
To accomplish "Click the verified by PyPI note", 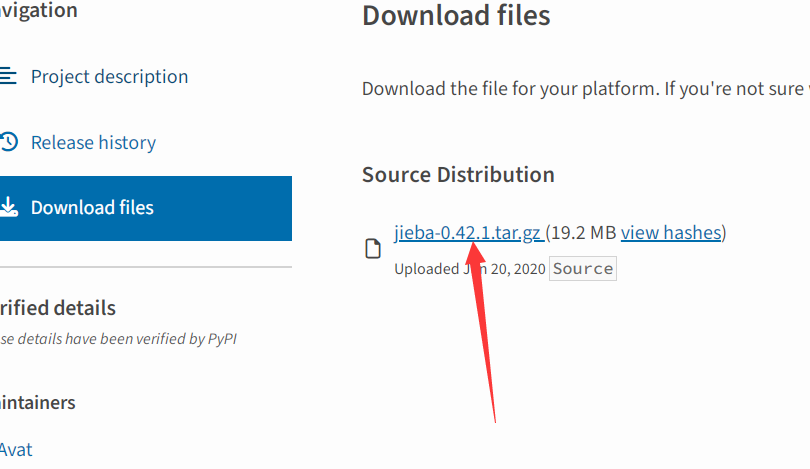I will (118, 339).
